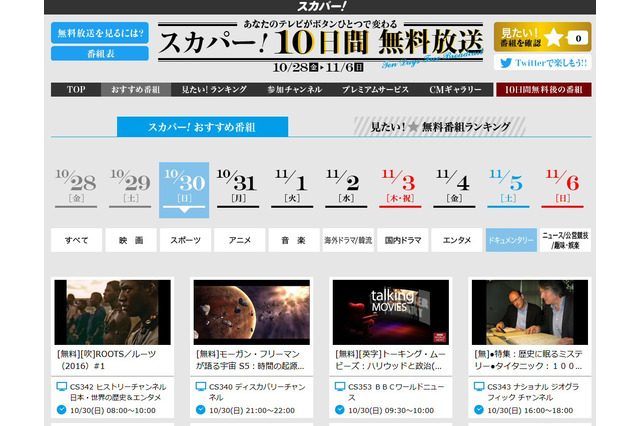
Task: Click the 番組表 button
Action: [99, 53]
